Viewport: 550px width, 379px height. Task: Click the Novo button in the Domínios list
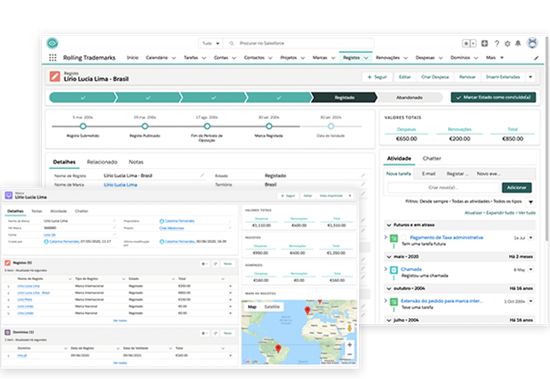click(x=228, y=333)
